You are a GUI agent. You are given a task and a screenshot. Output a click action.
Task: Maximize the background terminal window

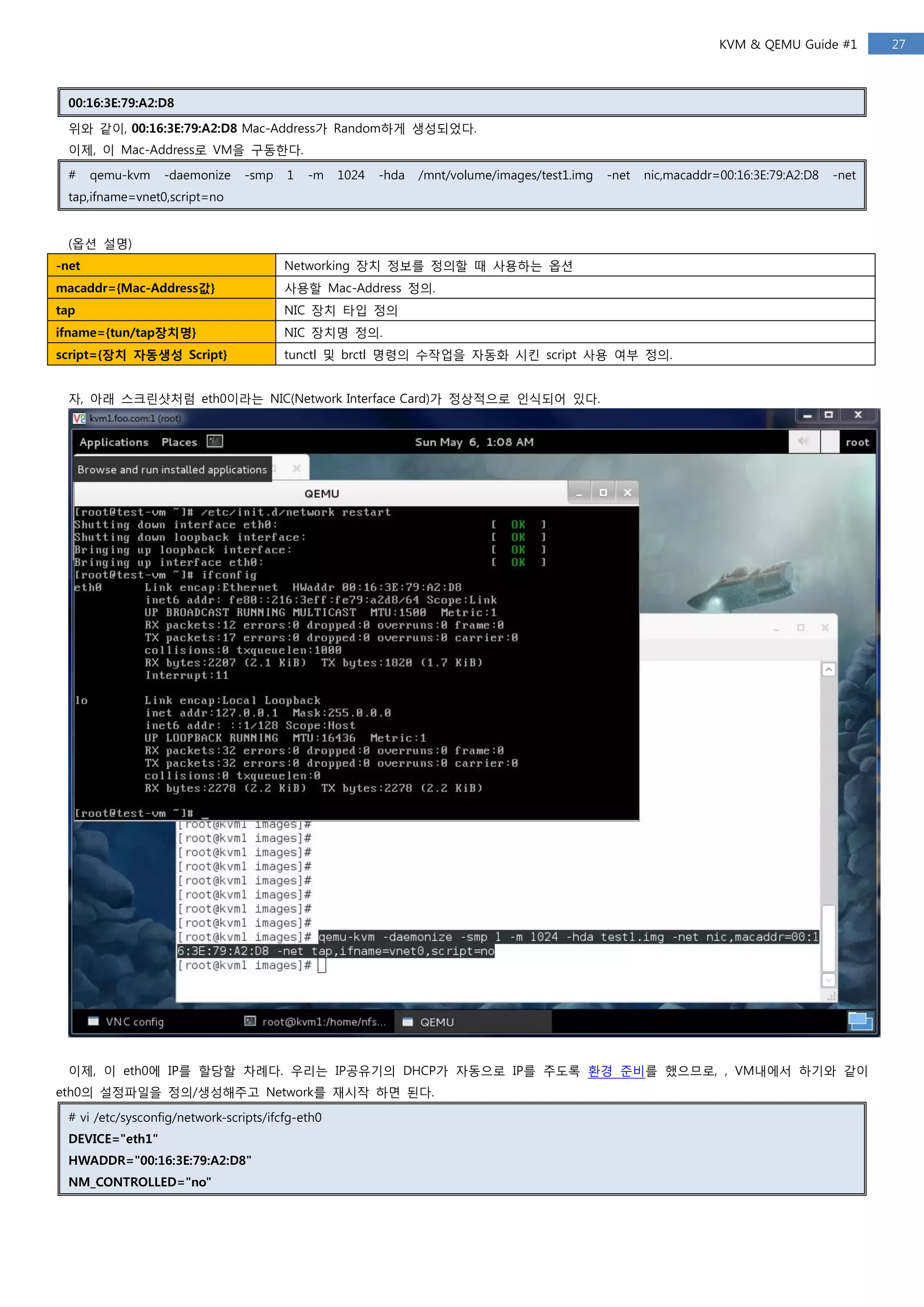(800, 628)
